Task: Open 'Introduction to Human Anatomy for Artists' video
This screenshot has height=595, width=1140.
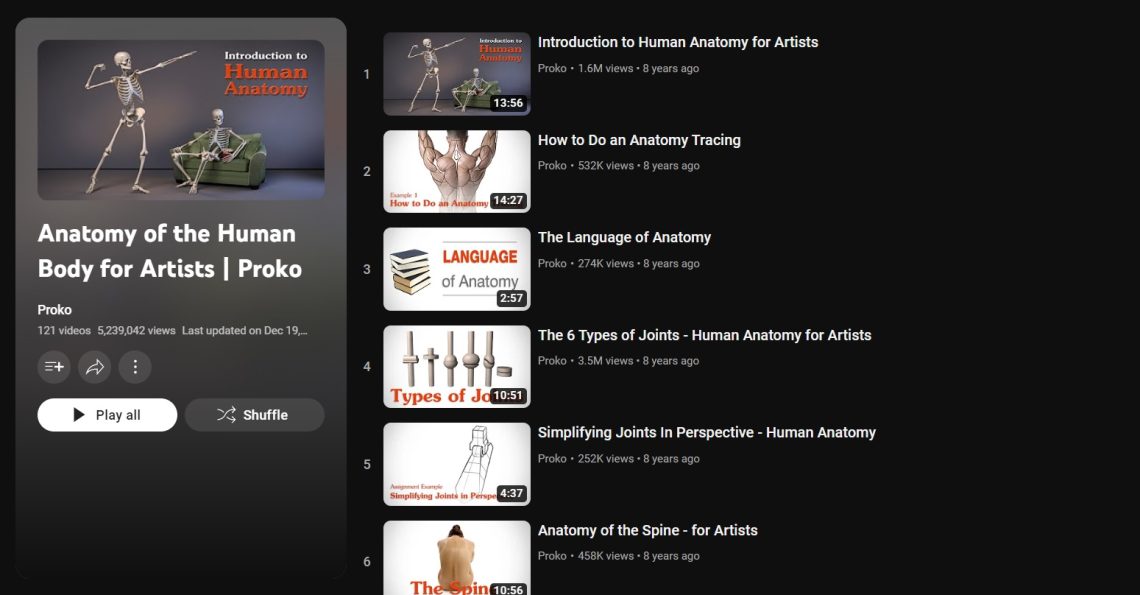Action: [678, 42]
